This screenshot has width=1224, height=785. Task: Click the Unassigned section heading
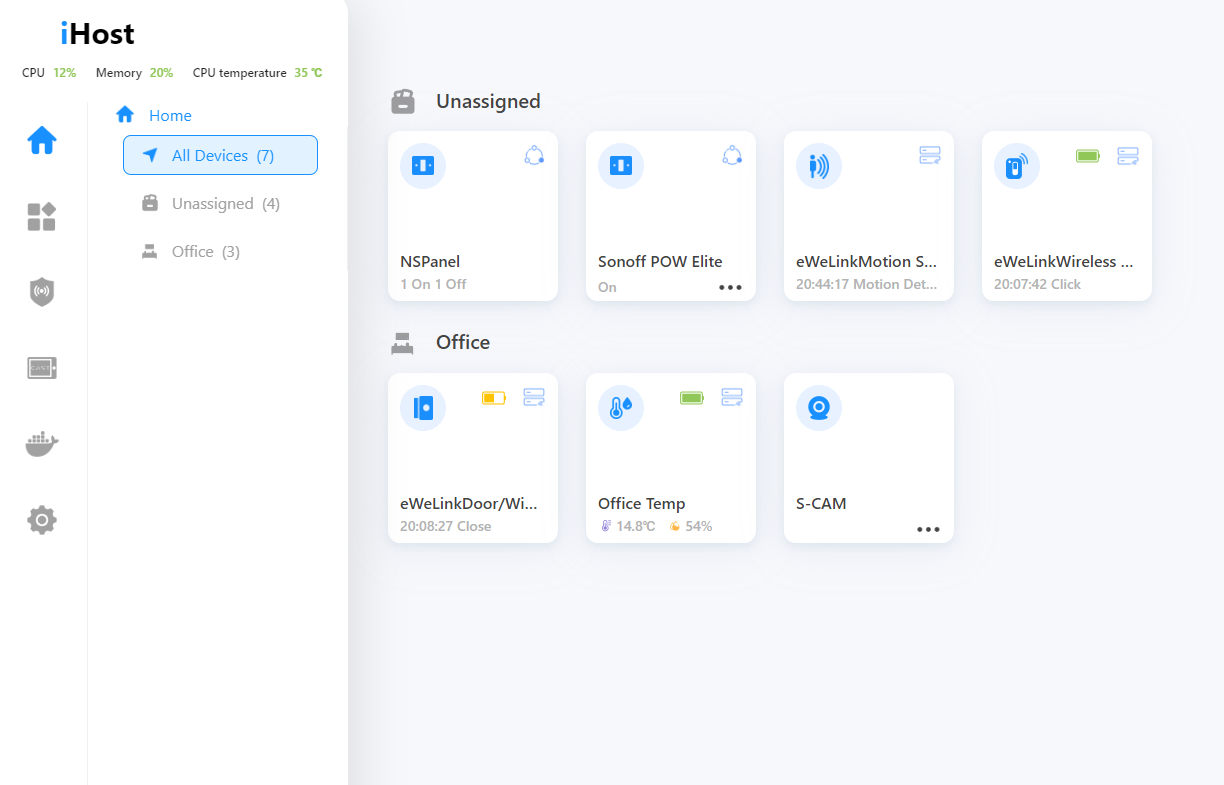pos(488,101)
